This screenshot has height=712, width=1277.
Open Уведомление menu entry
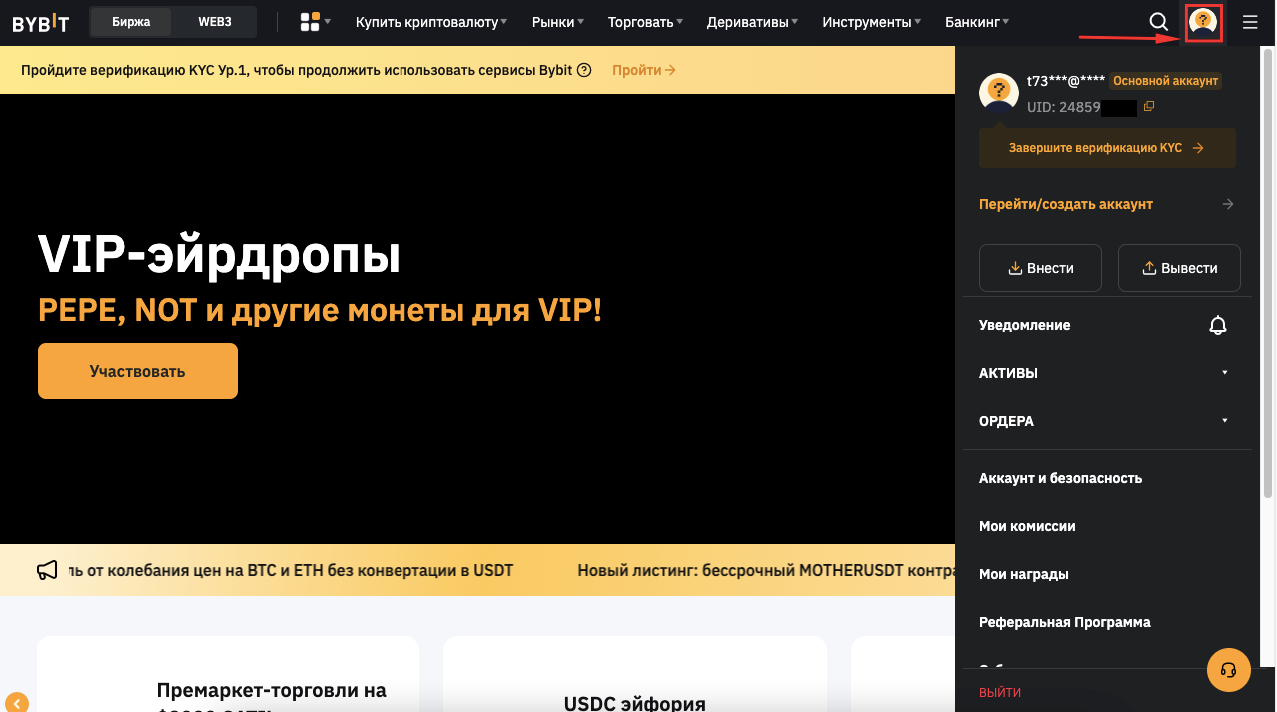[x=1024, y=325]
